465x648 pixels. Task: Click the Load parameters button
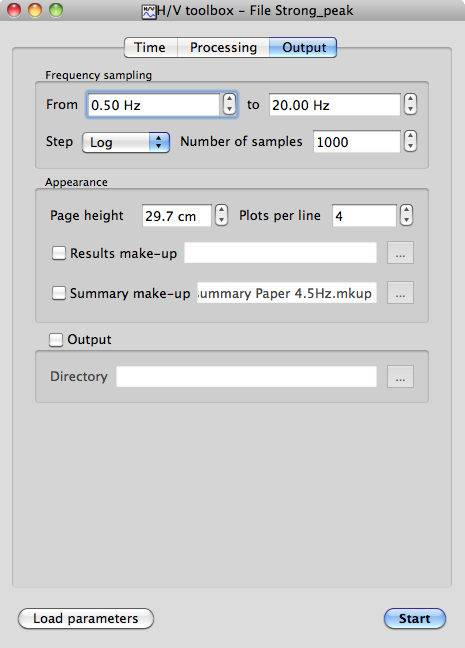click(x=86, y=618)
